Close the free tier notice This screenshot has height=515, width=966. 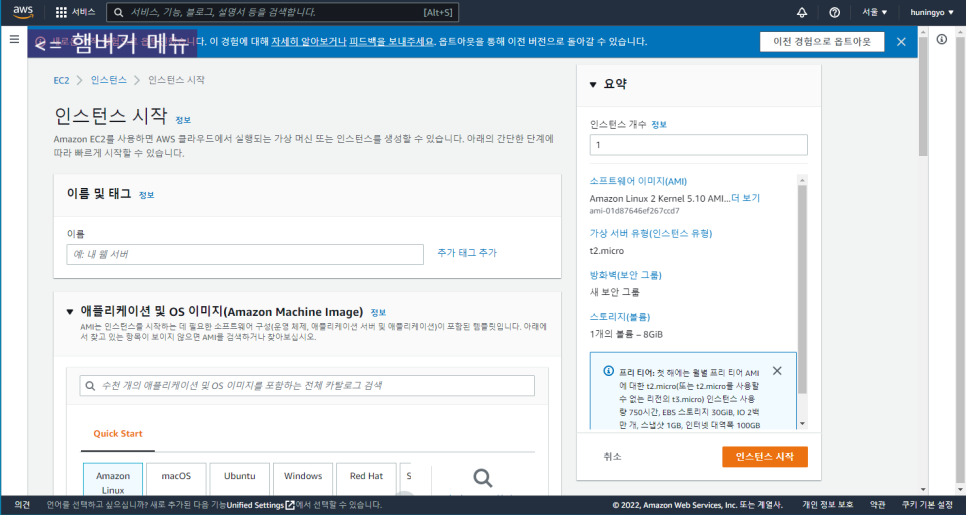point(777,371)
